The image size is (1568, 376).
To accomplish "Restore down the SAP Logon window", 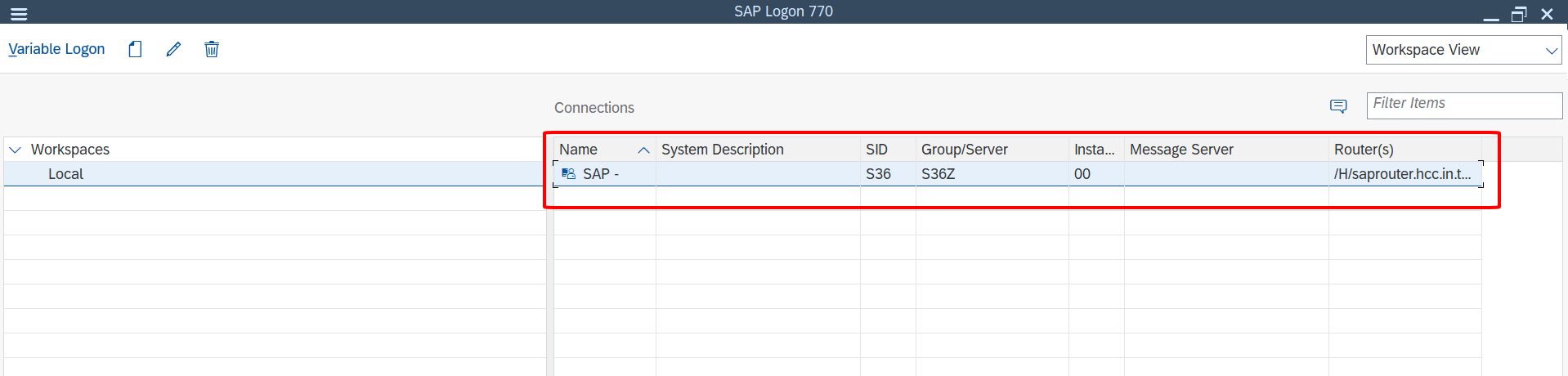I will click(1519, 14).
